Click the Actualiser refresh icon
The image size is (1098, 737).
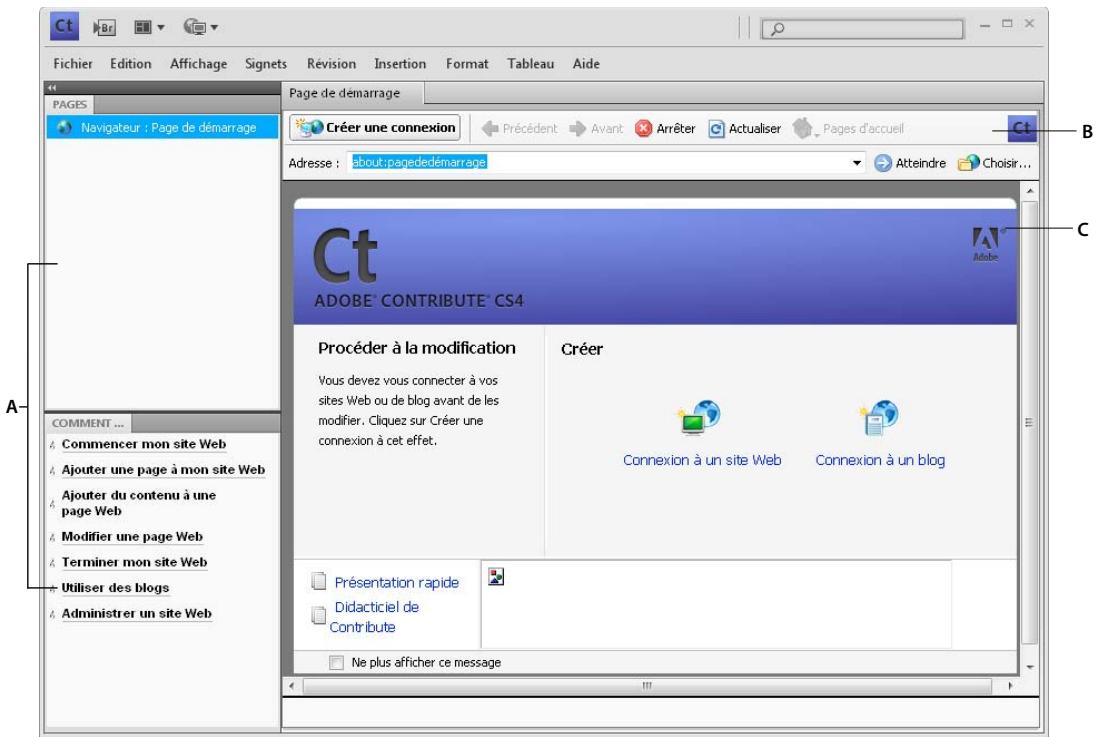(x=716, y=129)
